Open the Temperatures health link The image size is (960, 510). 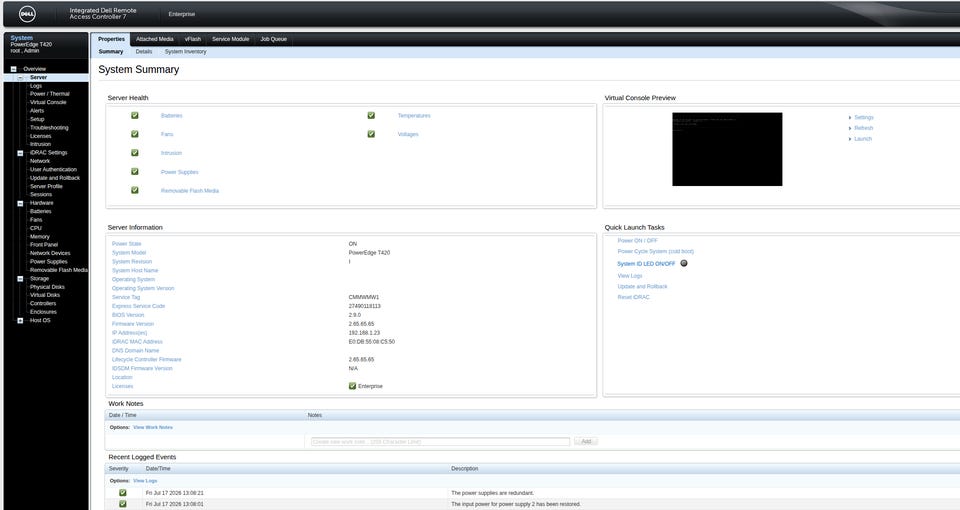pyautogui.click(x=414, y=116)
